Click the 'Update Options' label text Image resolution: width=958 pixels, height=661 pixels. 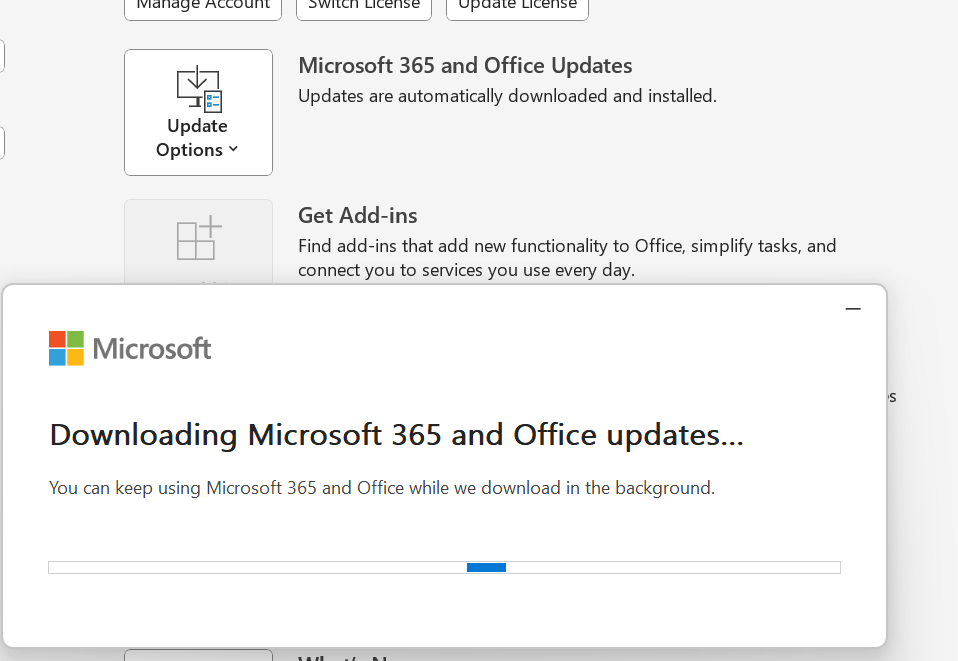pos(191,137)
